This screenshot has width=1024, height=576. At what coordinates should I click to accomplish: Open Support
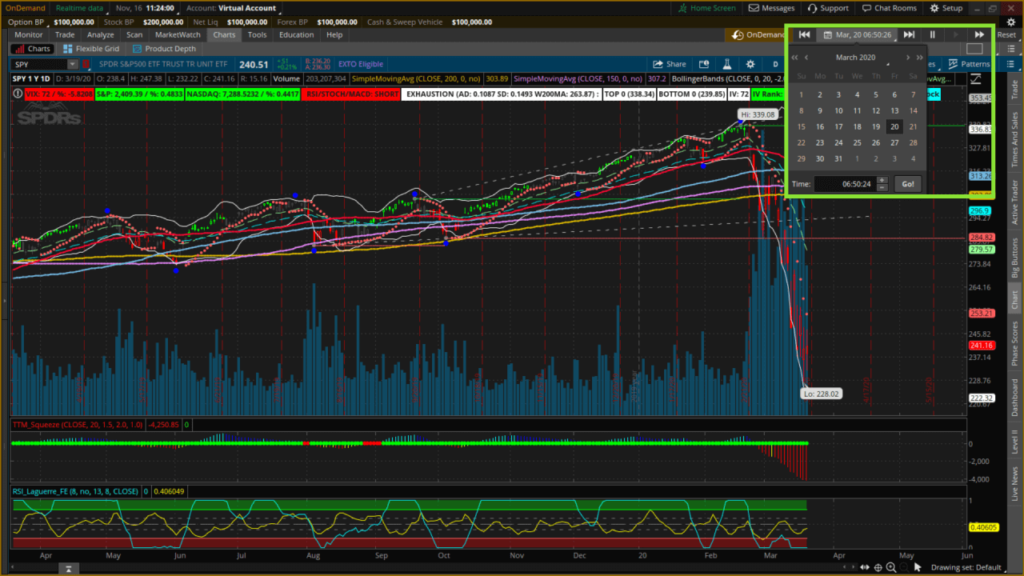pos(827,8)
